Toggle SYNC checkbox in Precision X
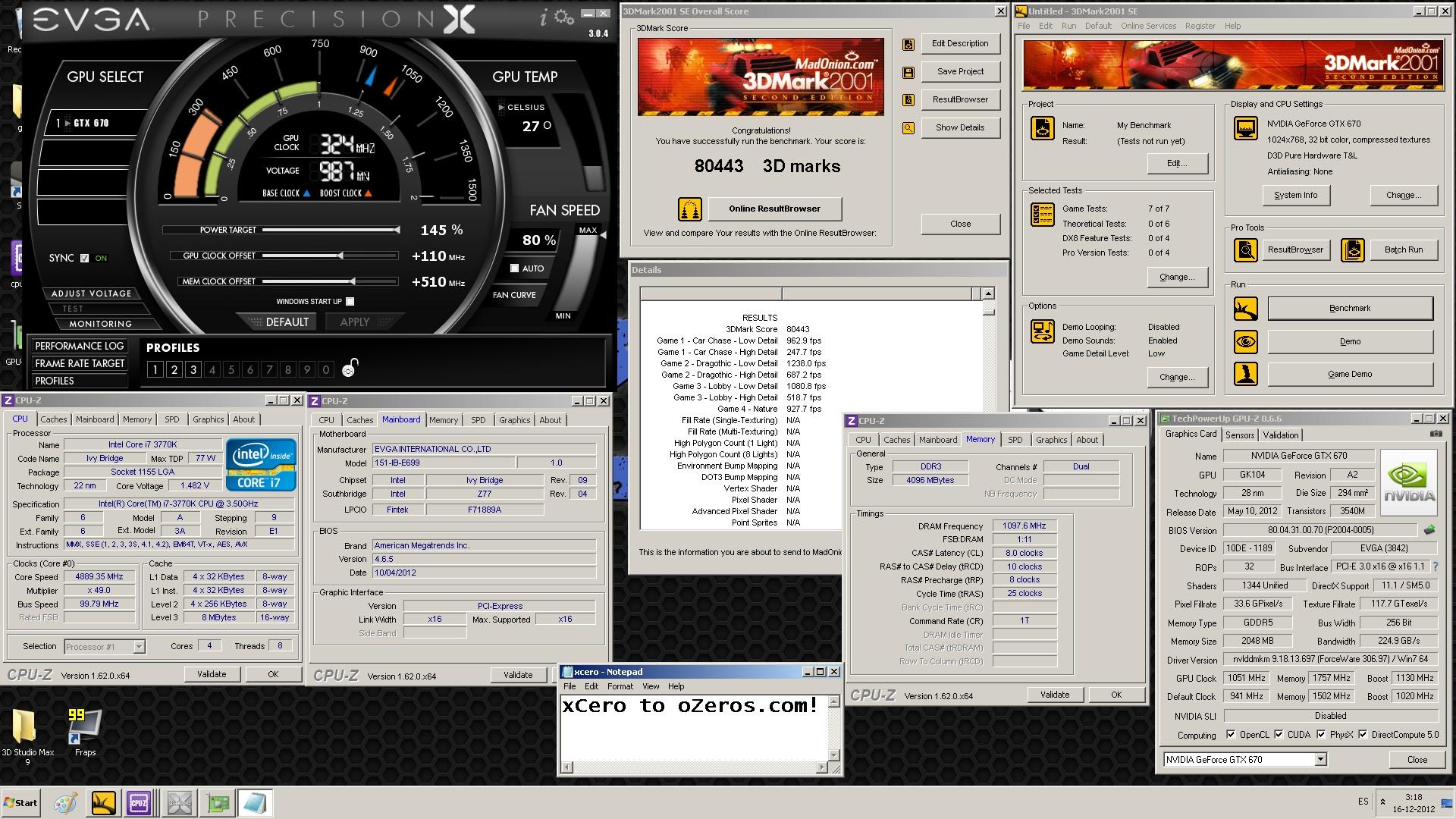Viewport: 1456px width, 819px height. coord(84,258)
